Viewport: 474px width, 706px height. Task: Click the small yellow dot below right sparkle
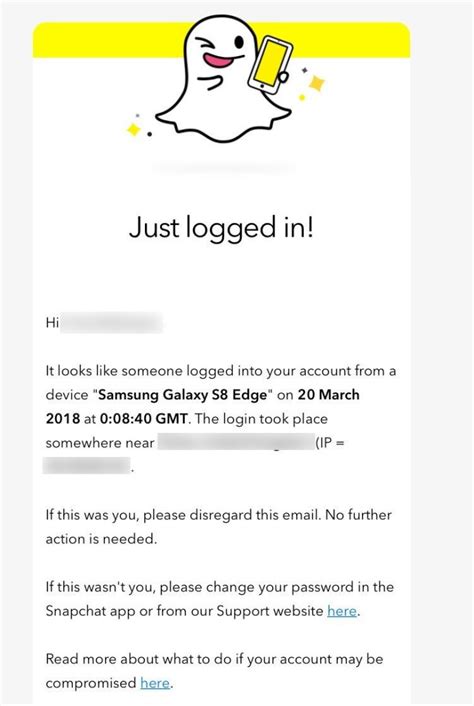(x=302, y=97)
